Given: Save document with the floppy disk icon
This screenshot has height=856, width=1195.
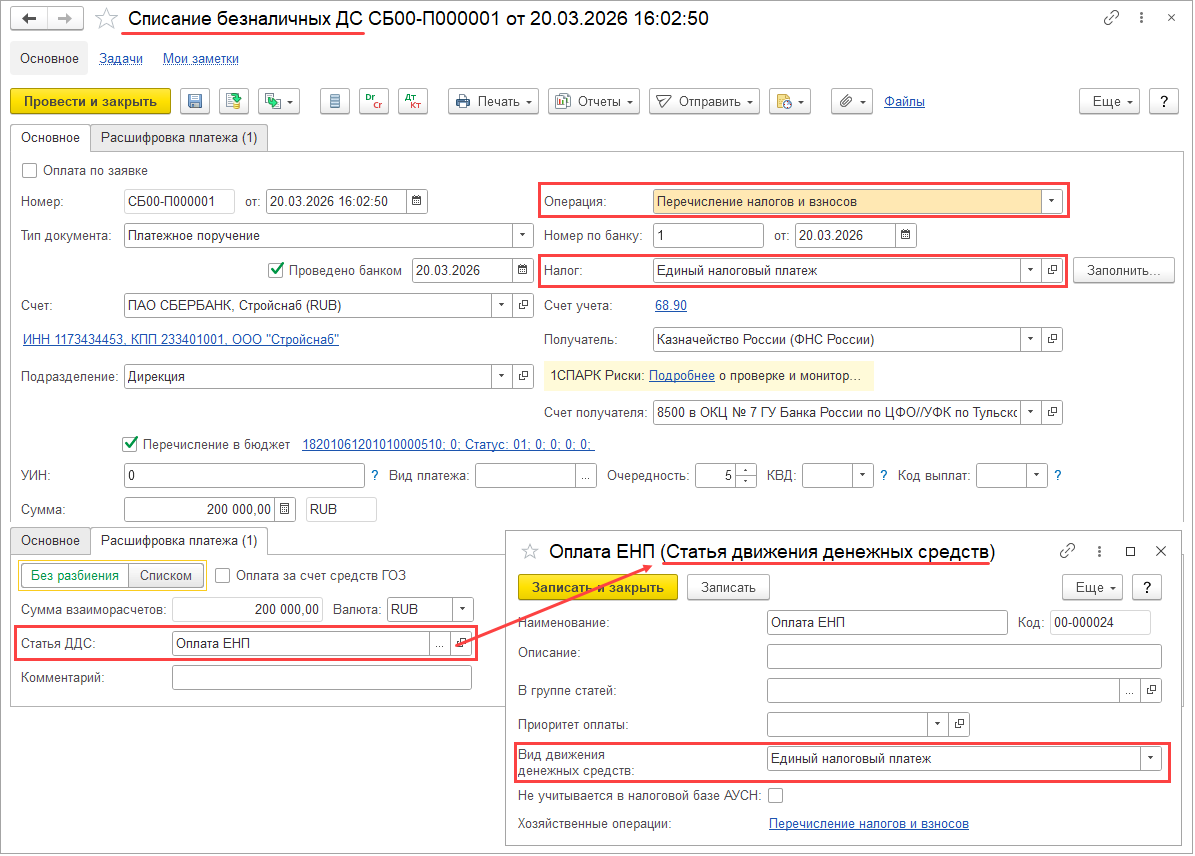Looking at the screenshot, I should pyautogui.click(x=195, y=101).
